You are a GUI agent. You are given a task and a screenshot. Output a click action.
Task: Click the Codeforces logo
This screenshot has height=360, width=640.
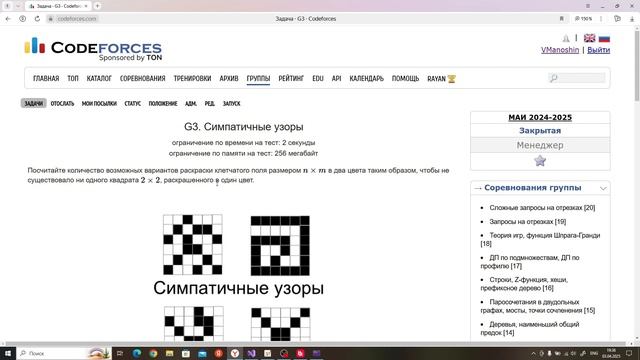coord(93,49)
